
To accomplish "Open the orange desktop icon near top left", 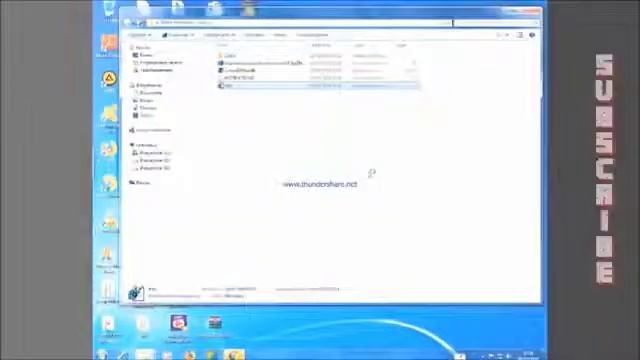I will coord(109,44).
